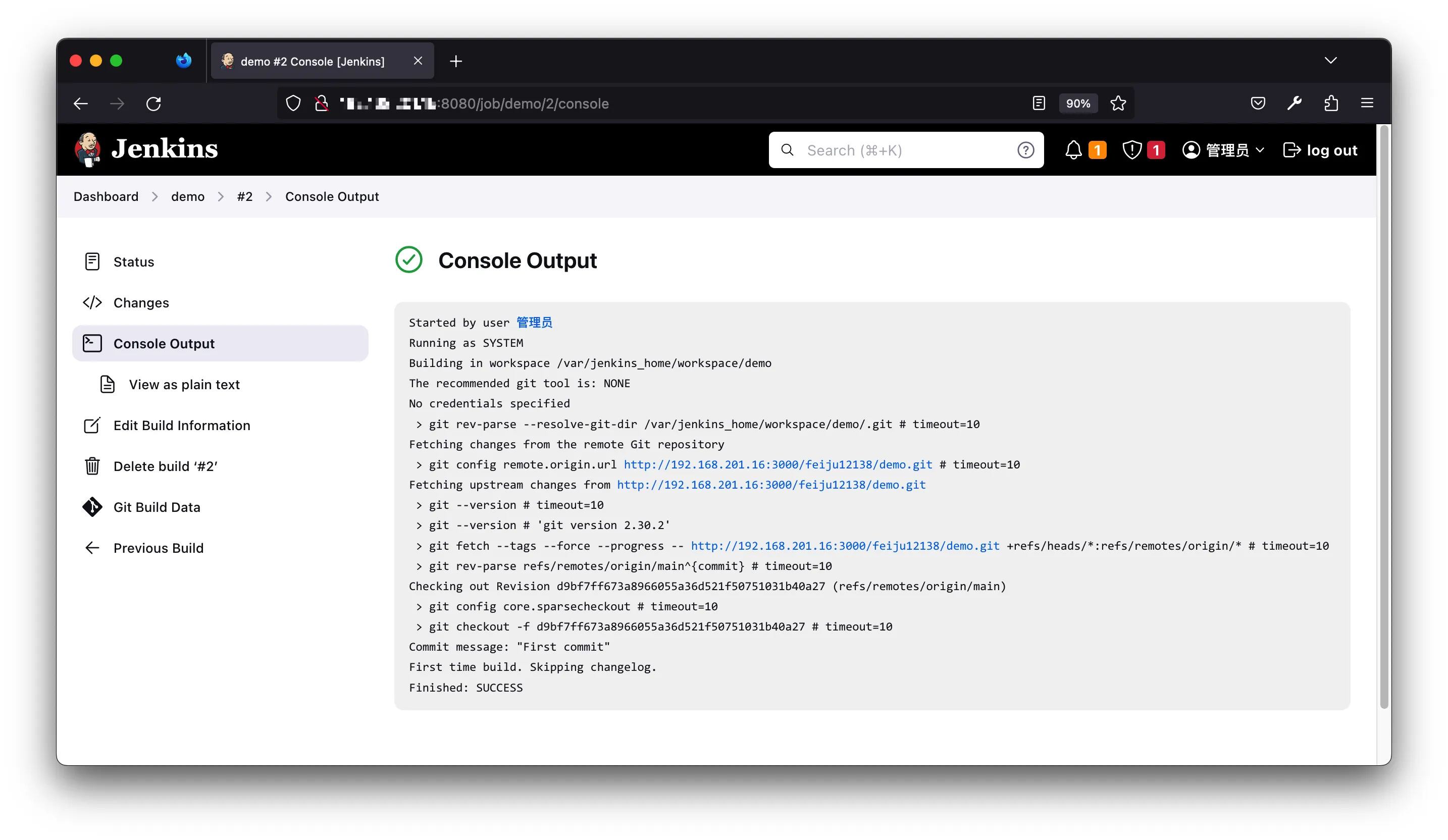This screenshot has height=840, width=1448.
Task: Expand the chevron after demo breadcrumb
Action: [x=221, y=197]
